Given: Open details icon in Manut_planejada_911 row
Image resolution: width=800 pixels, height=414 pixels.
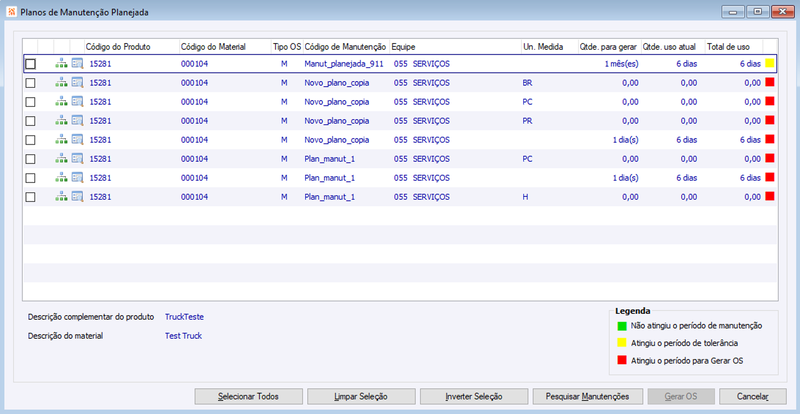Looking at the screenshot, I should (78, 64).
